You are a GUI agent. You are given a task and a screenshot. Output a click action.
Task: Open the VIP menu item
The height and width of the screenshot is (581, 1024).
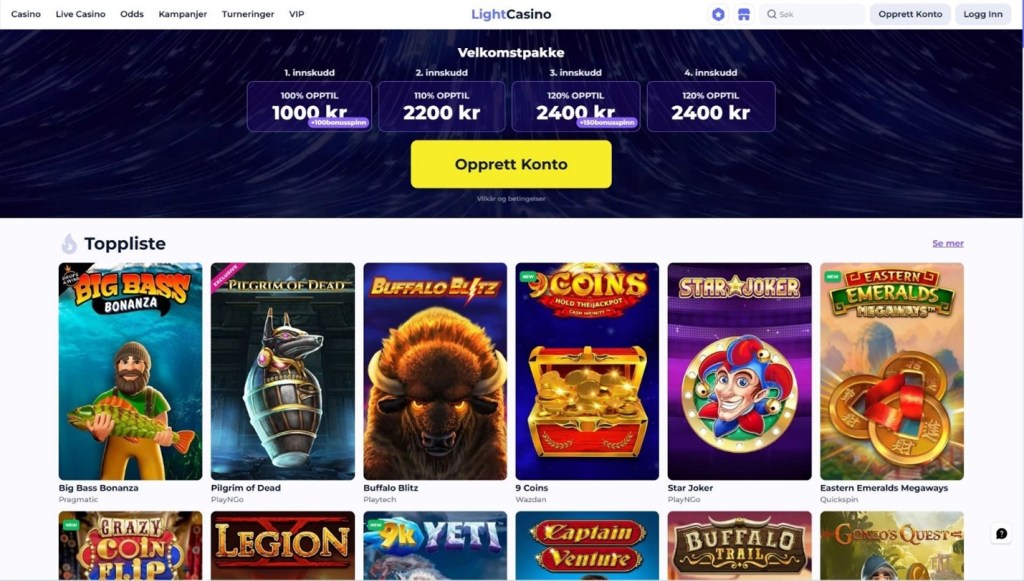pos(296,14)
